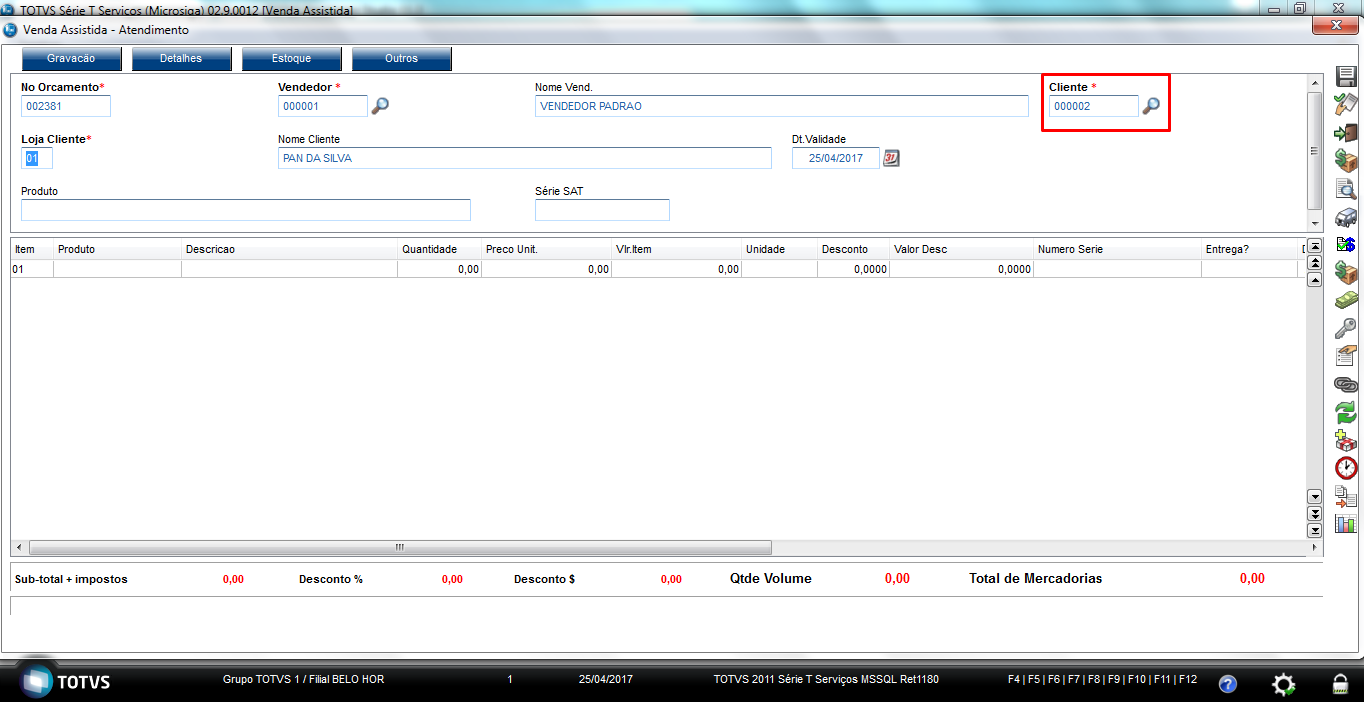Click the Série SAT field
This screenshot has width=1364, height=702.
602,210
